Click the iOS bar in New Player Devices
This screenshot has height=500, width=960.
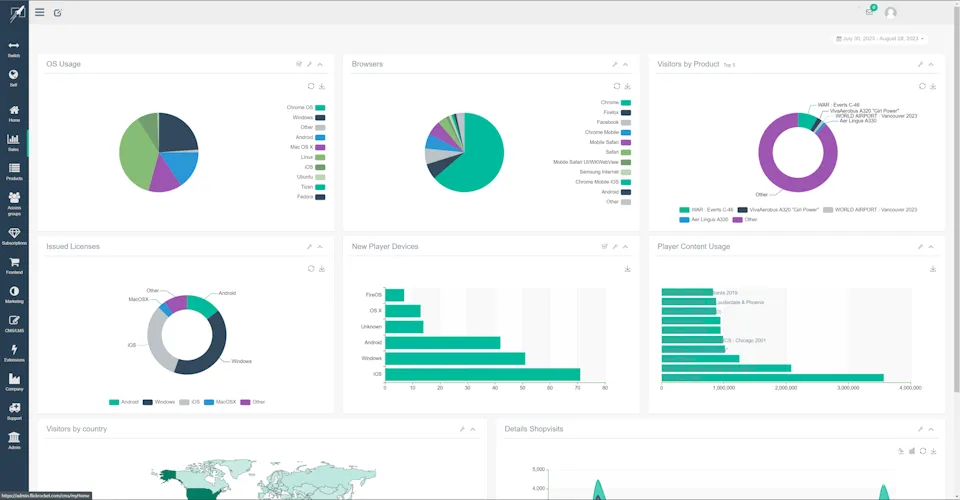click(x=482, y=374)
